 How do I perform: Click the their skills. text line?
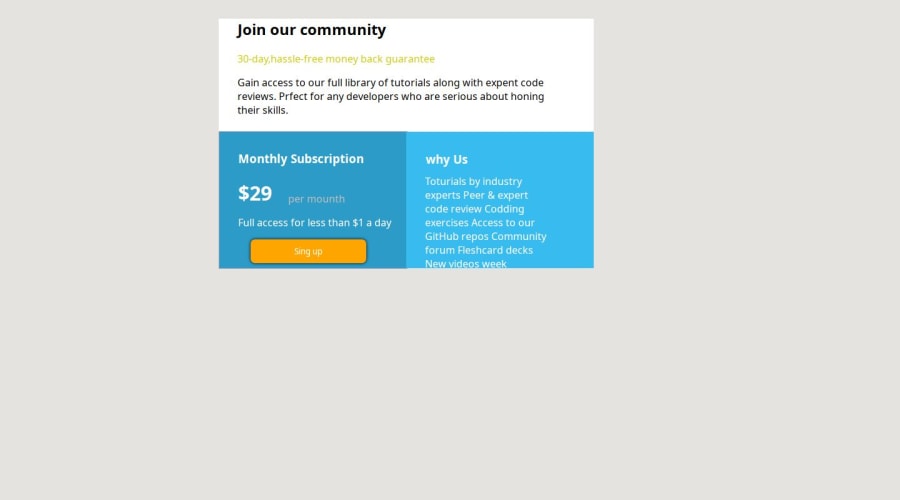[263, 110]
